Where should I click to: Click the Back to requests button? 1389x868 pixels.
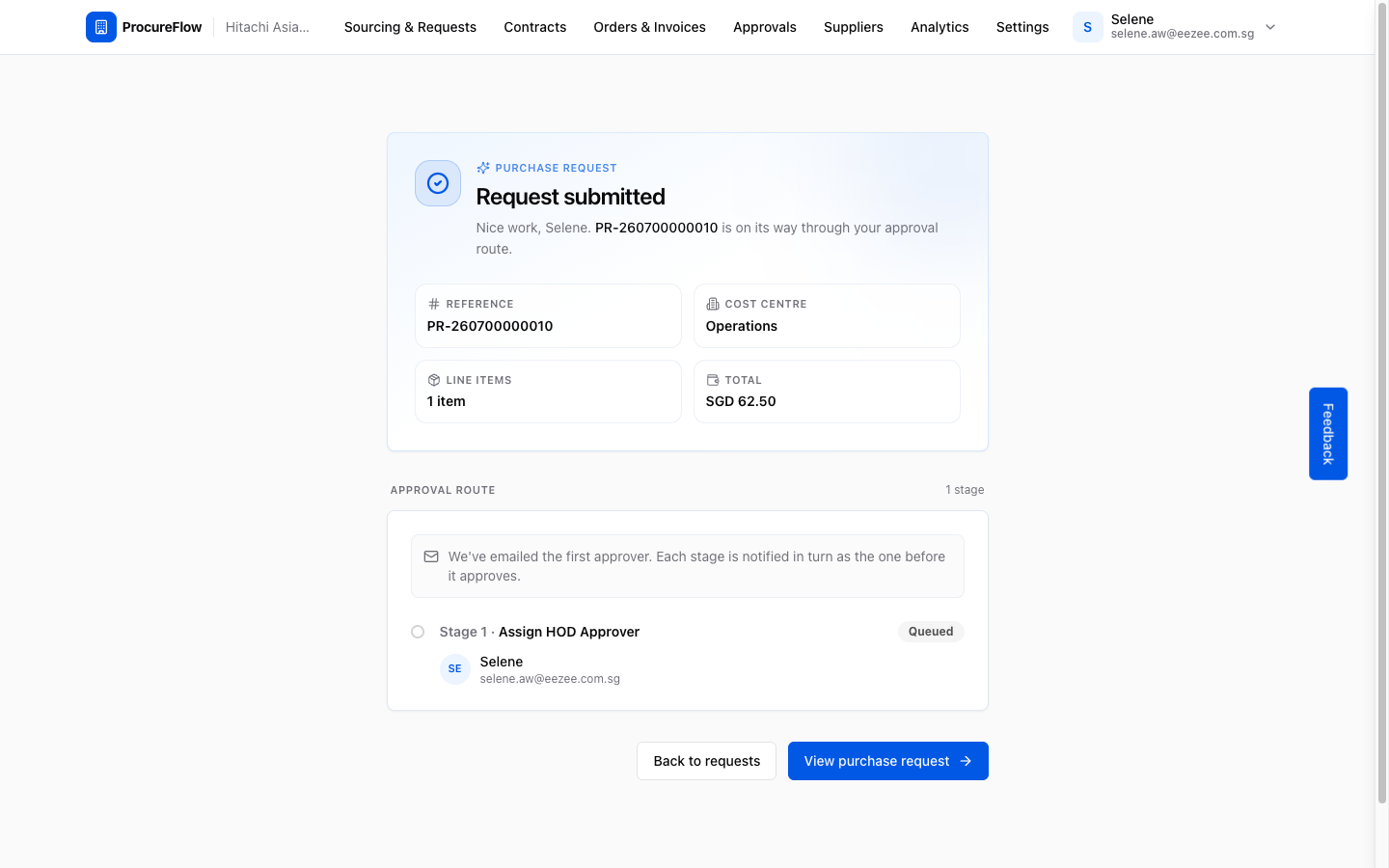click(x=706, y=761)
